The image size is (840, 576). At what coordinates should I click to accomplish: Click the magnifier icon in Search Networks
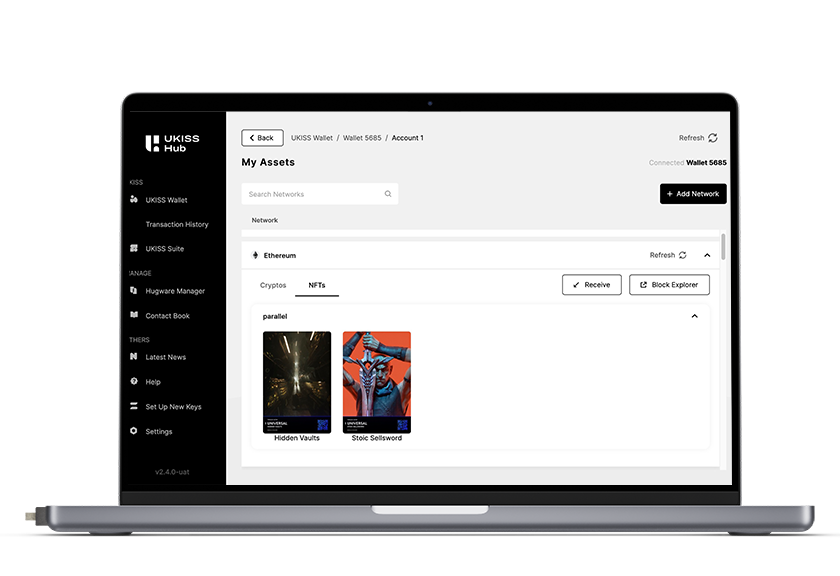[x=388, y=194]
